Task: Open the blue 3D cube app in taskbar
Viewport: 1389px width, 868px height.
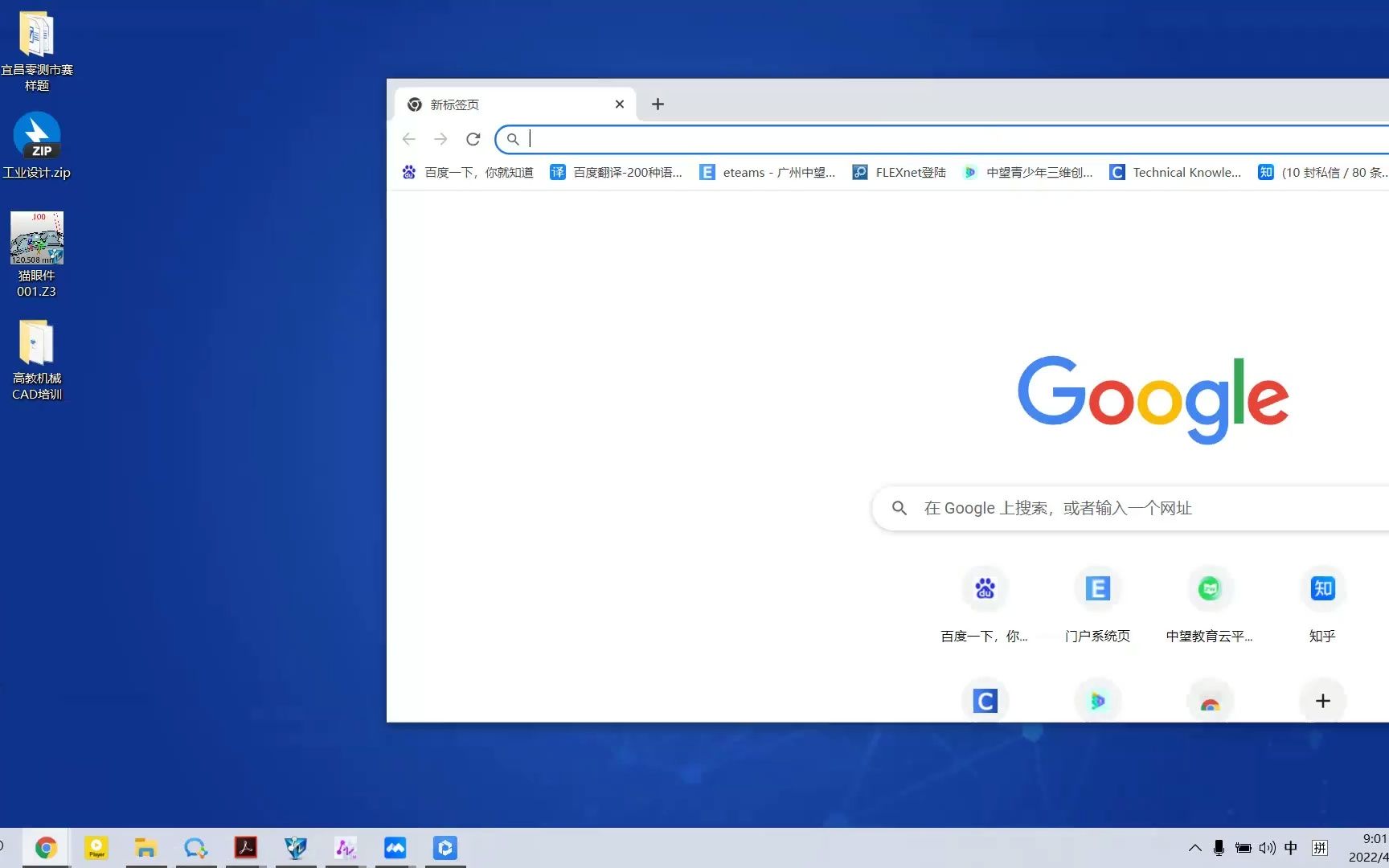Action: (296, 848)
